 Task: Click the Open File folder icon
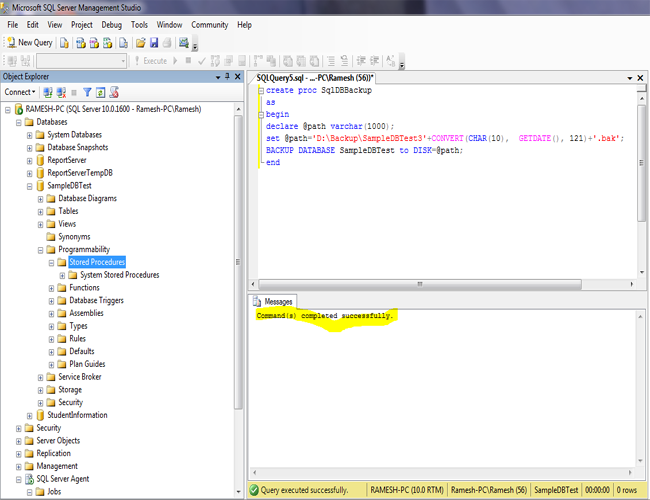click(x=141, y=43)
